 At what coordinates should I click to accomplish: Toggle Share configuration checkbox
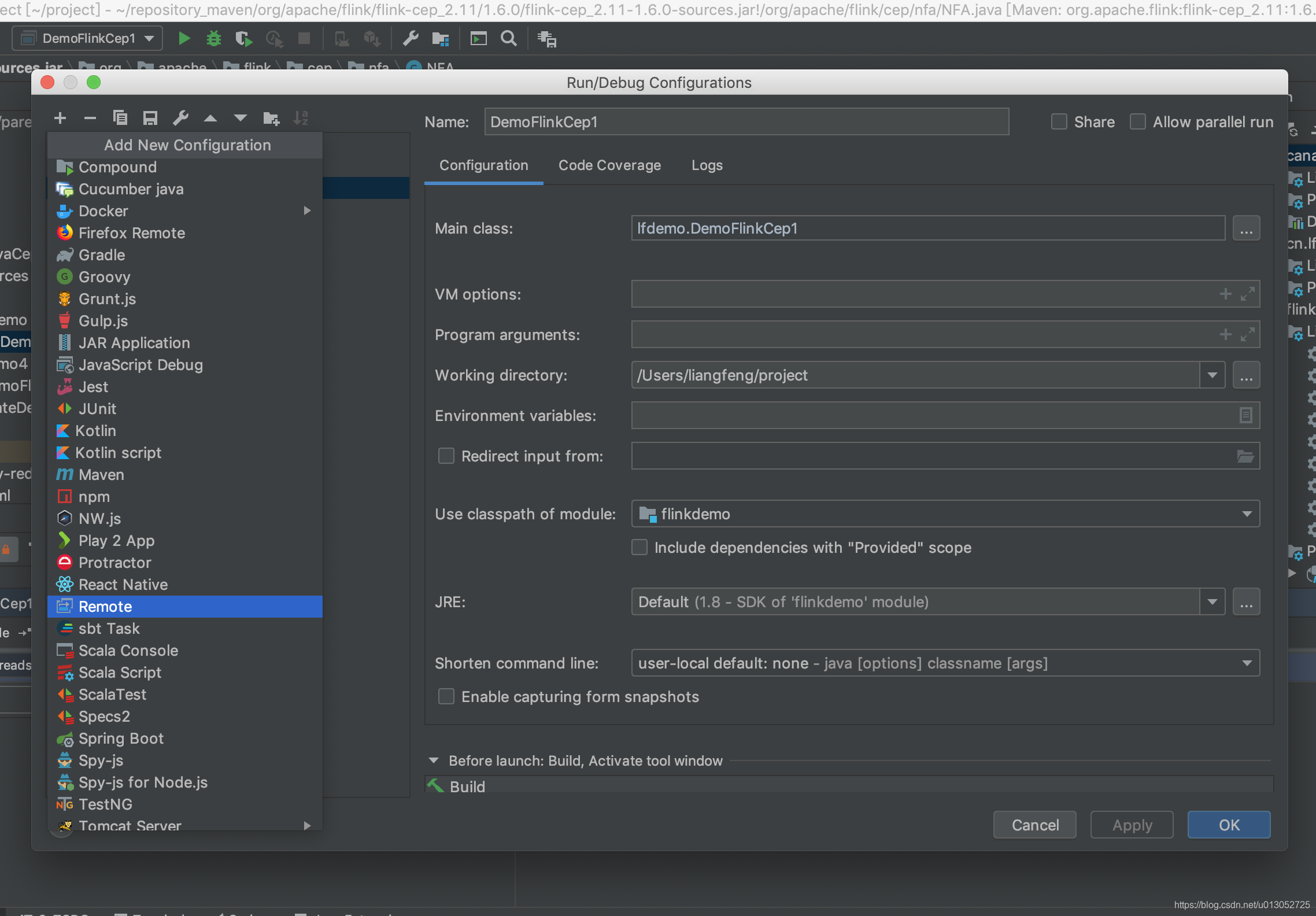[1059, 121]
